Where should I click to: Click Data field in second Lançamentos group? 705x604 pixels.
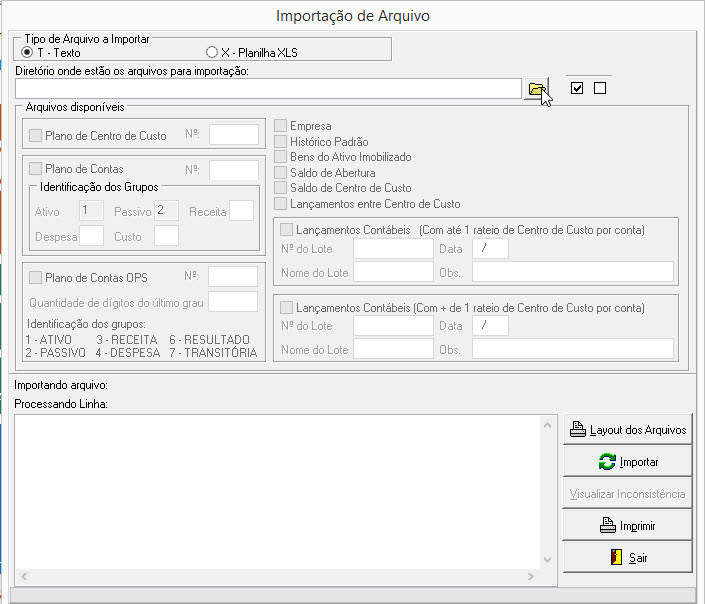491,326
